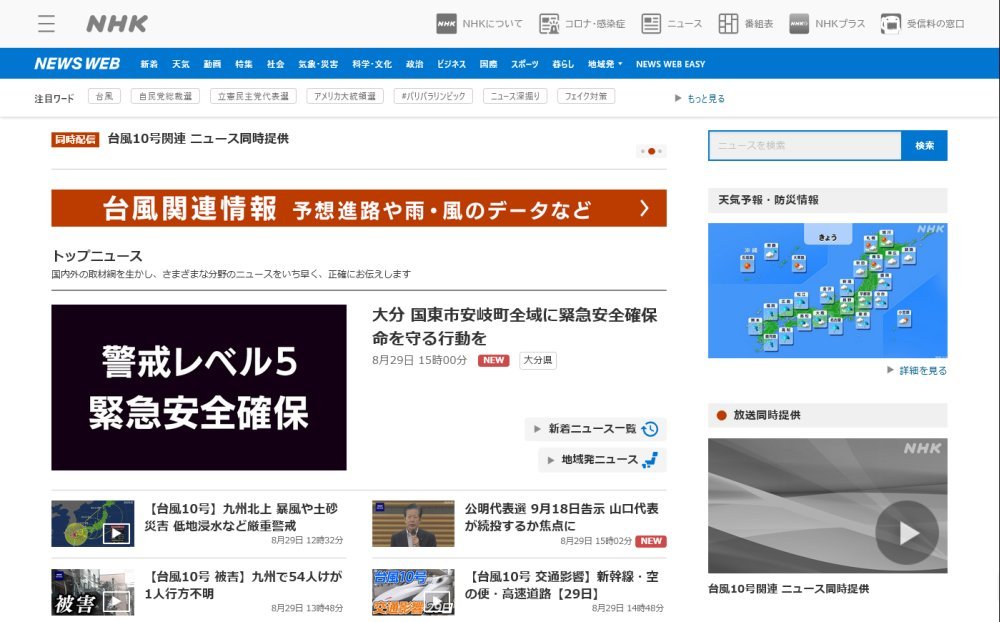Open headline 大分 国東市安岐町全域に緊急安全確保
This screenshot has width=1000, height=622.
[515, 326]
